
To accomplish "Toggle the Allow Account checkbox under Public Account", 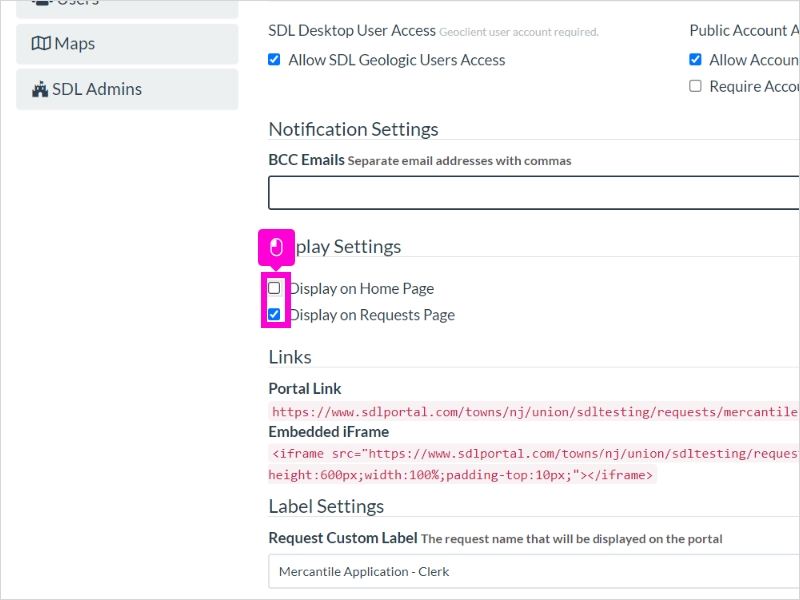I will (x=695, y=60).
